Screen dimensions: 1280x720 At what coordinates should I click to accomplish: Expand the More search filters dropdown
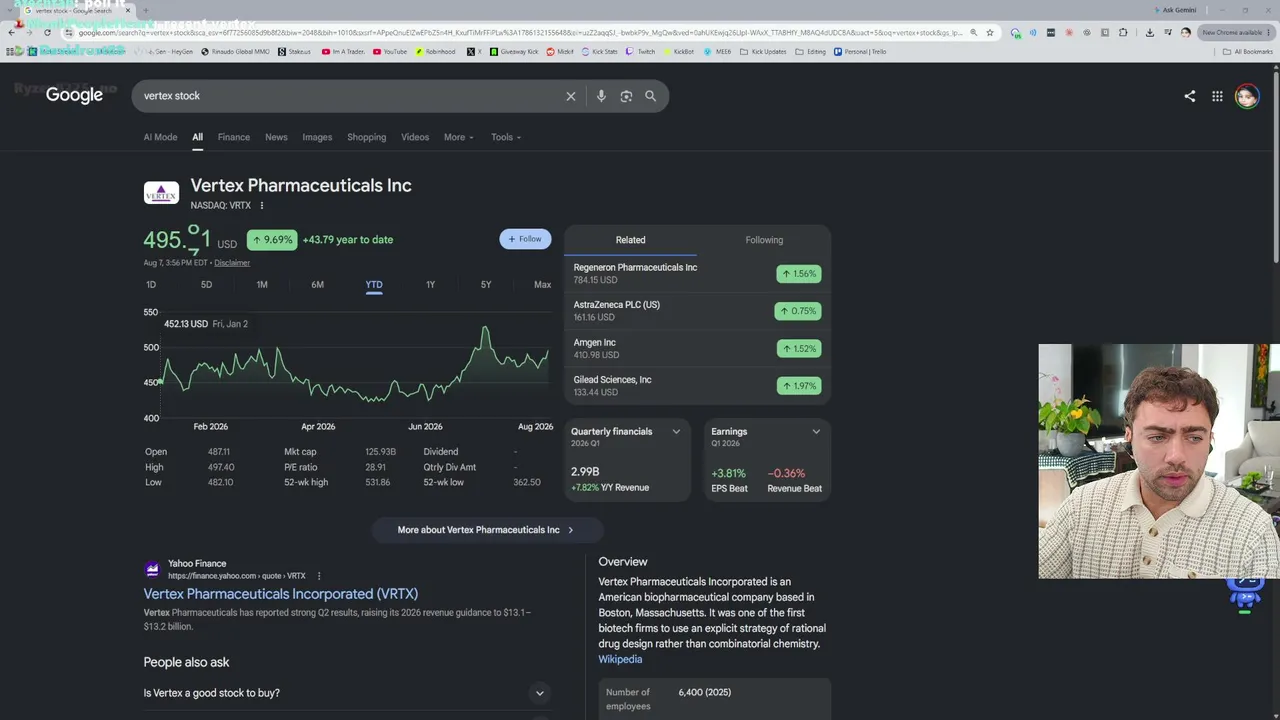[x=459, y=137]
